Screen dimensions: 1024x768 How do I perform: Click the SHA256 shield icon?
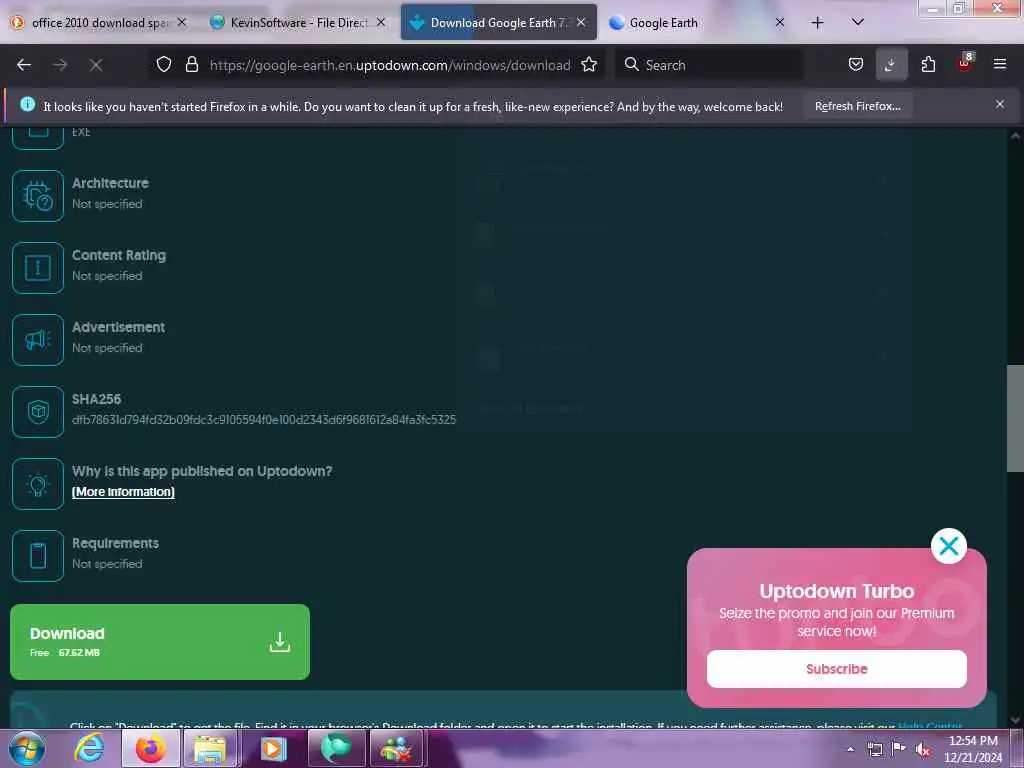point(38,411)
